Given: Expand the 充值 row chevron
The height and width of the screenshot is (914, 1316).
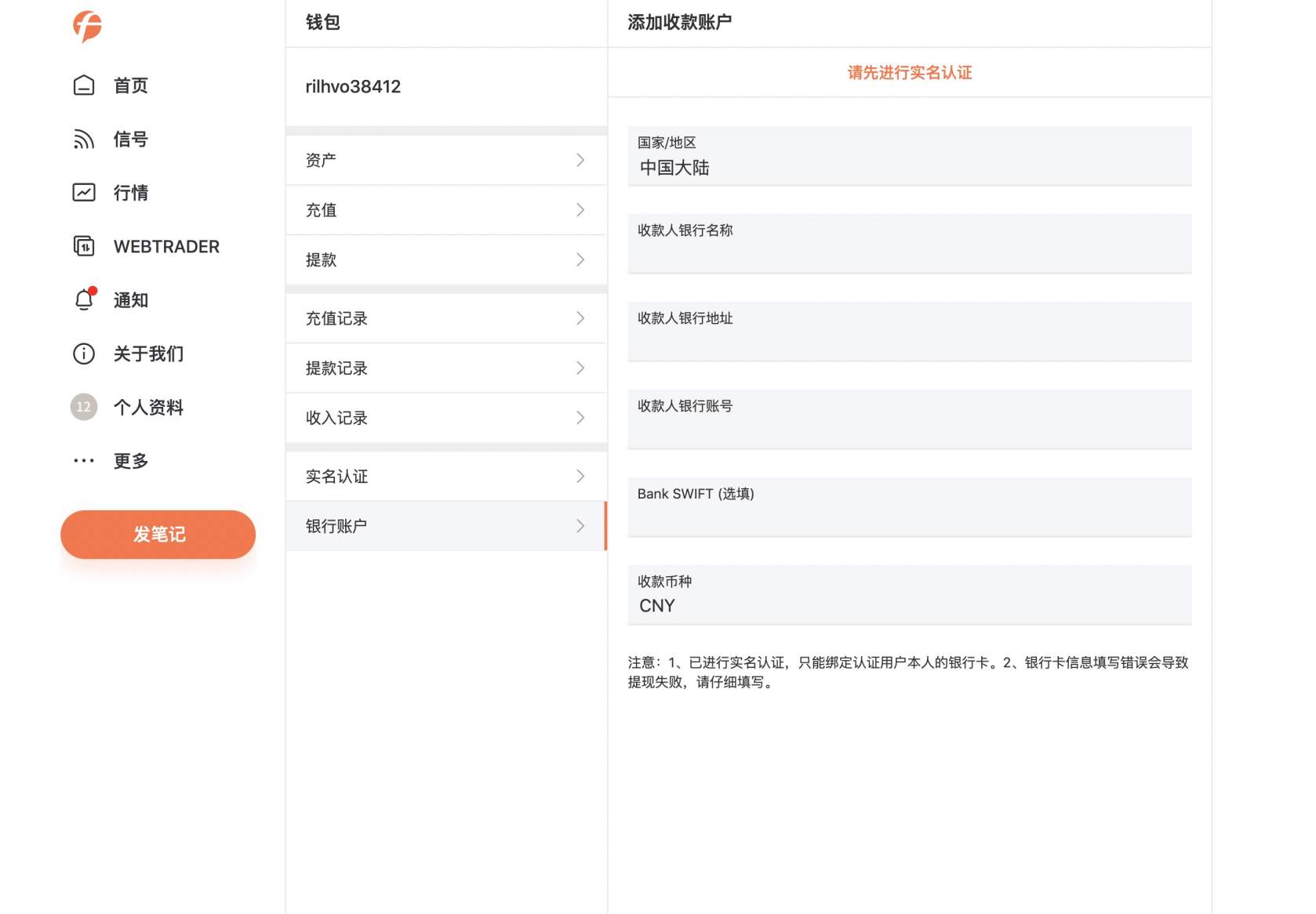Looking at the screenshot, I should [580, 209].
